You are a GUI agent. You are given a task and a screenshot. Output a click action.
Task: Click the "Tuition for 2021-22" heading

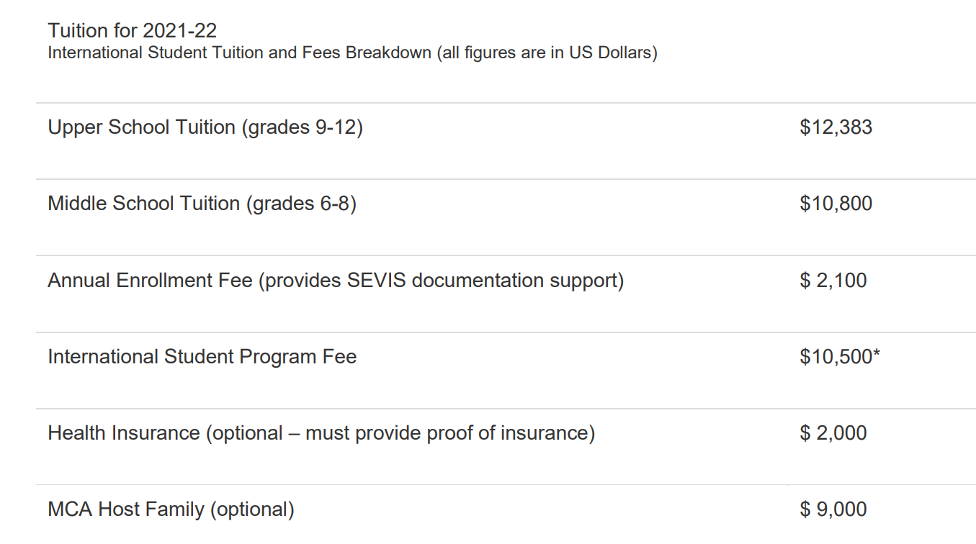tap(132, 30)
